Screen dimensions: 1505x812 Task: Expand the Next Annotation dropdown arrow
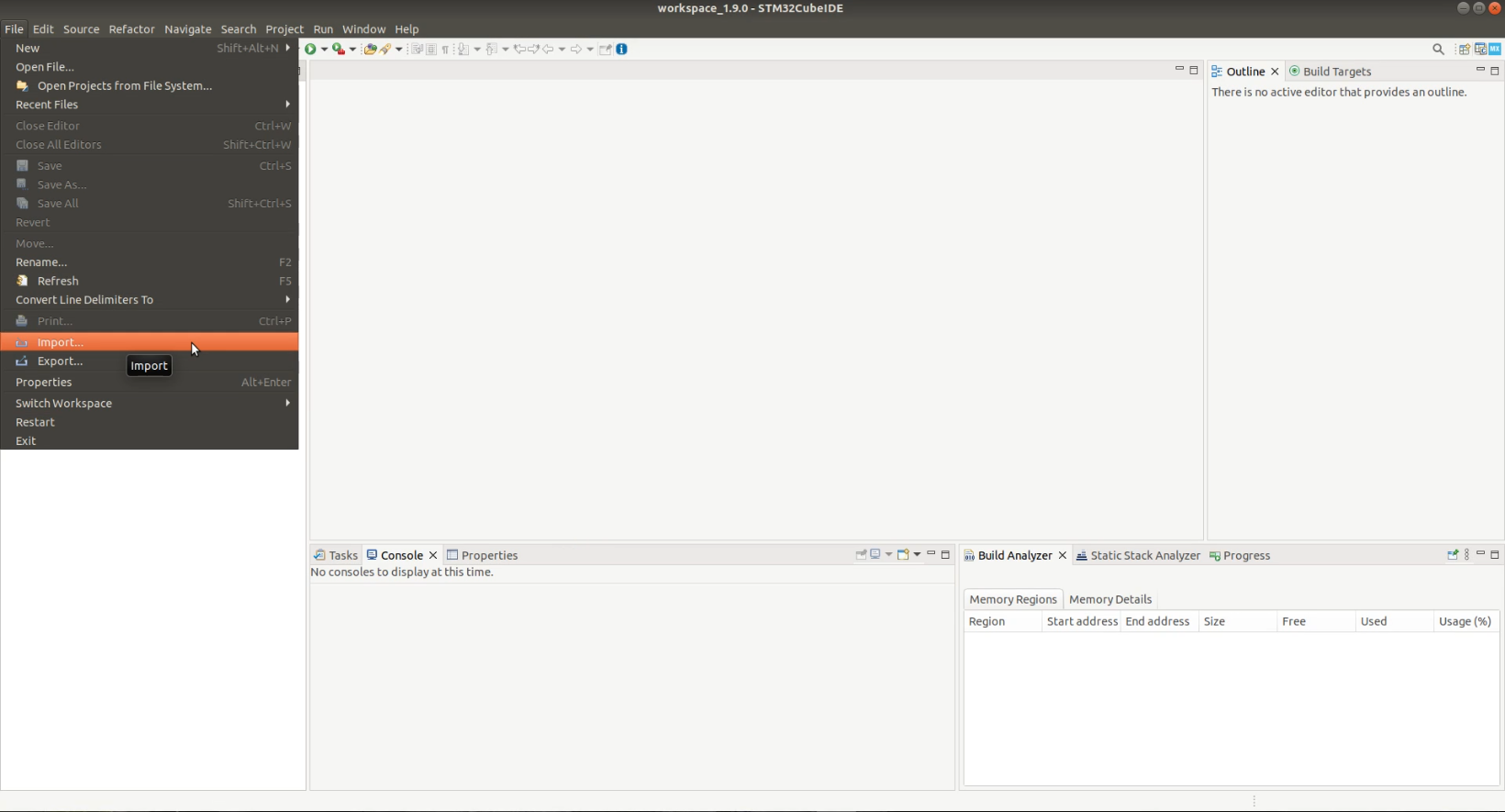click(x=476, y=50)
